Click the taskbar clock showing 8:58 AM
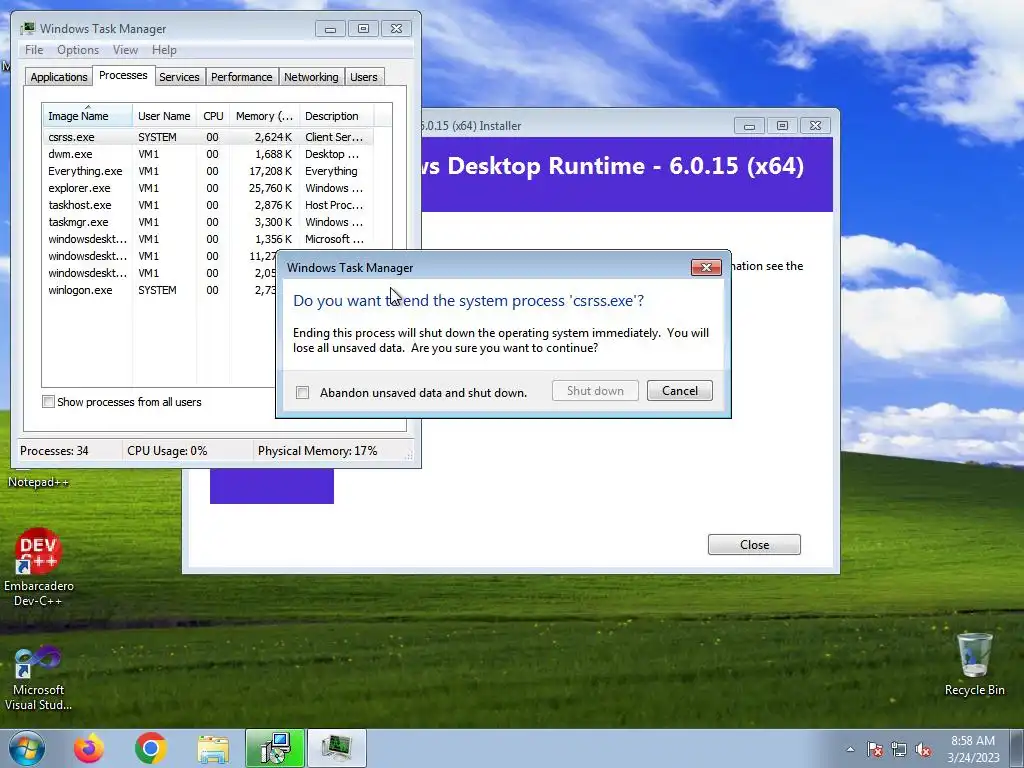Screen dimensions: 1024x768 (973, 749)
